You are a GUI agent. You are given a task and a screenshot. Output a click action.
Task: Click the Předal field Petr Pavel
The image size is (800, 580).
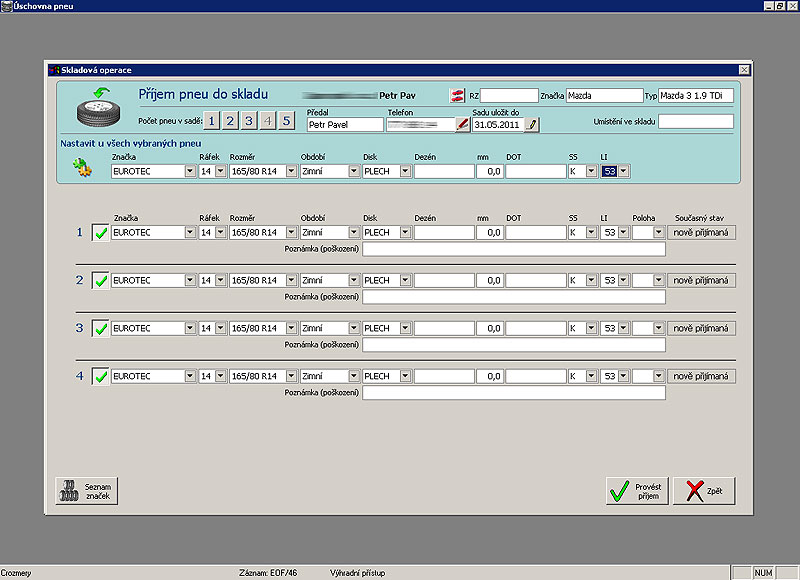[x=345, y=124]
